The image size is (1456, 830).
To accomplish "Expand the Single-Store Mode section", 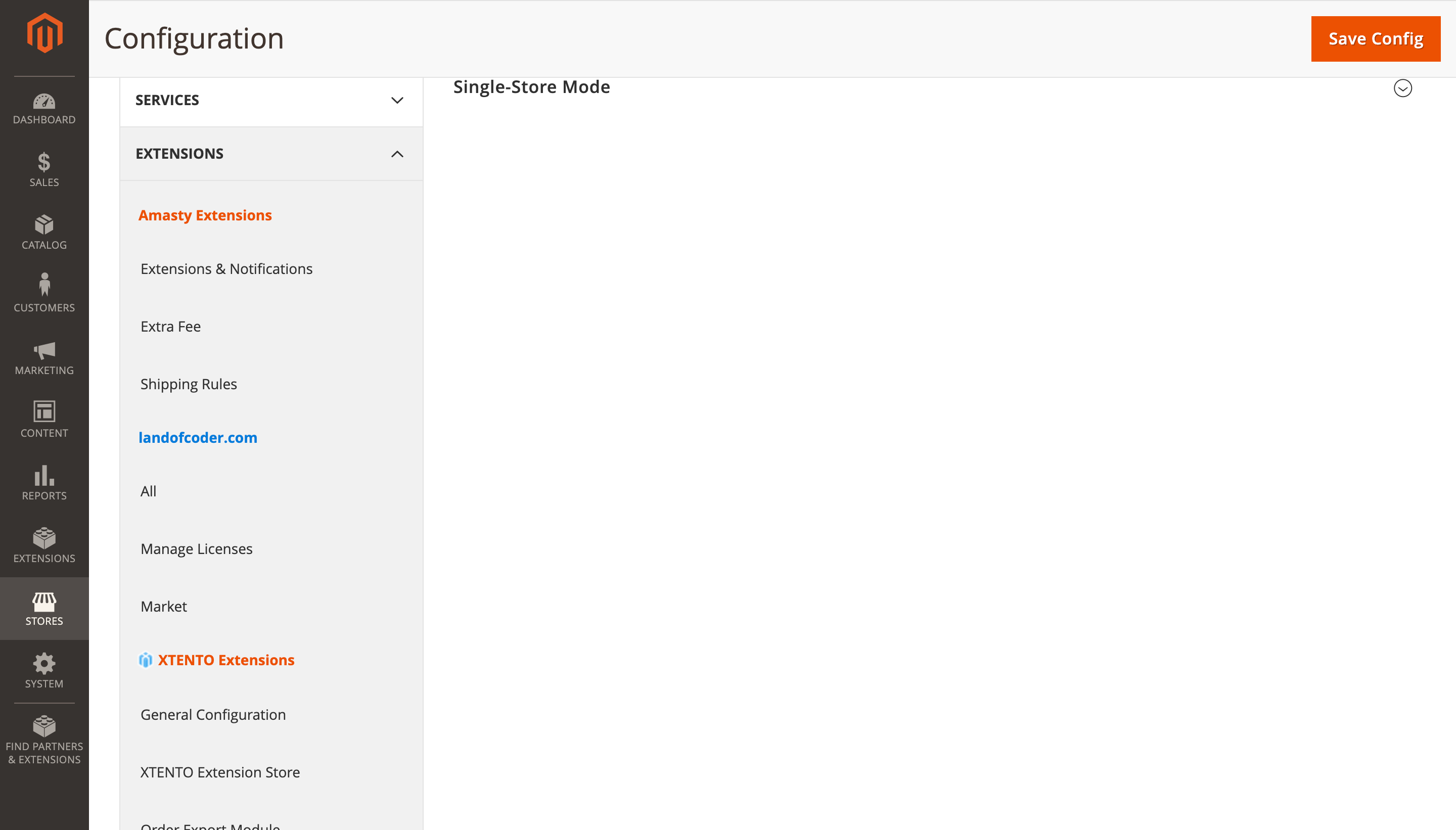I will [1403, 88].
